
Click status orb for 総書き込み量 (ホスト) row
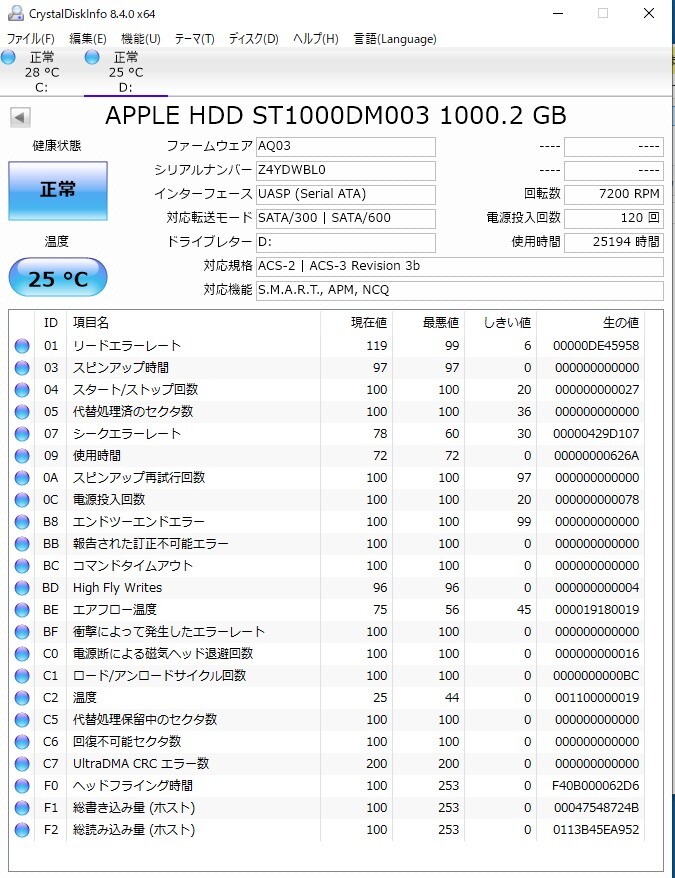(x=22, y=808)
